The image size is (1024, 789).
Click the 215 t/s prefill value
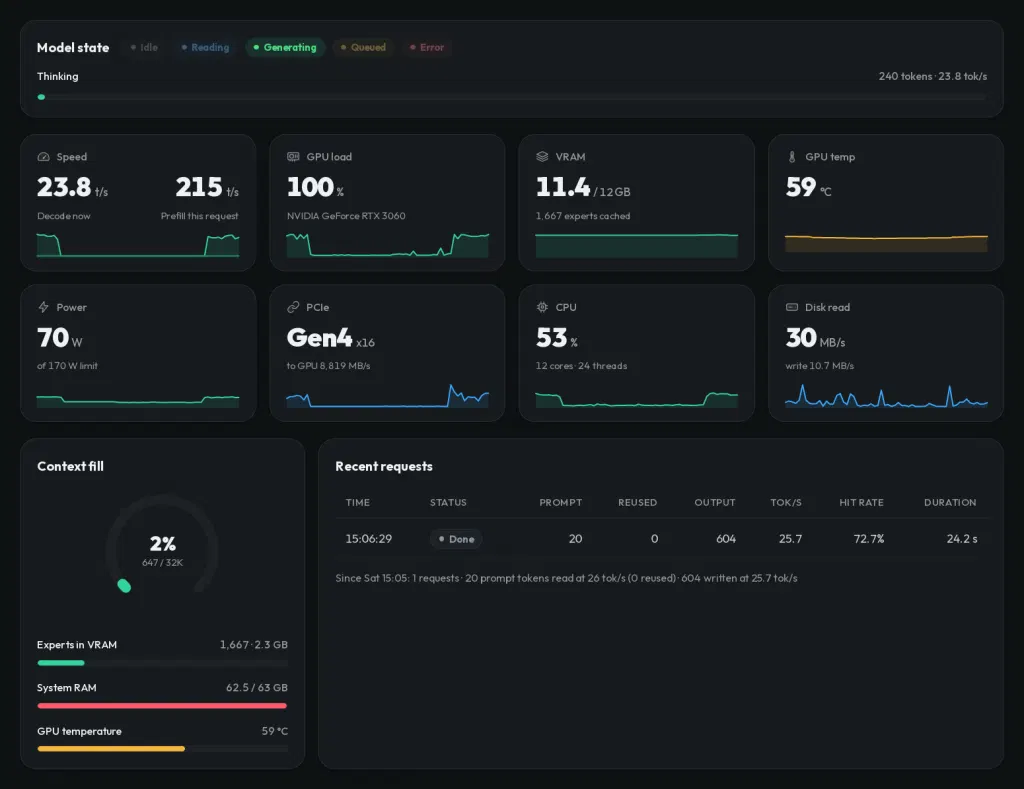click(x=207, y=187)
